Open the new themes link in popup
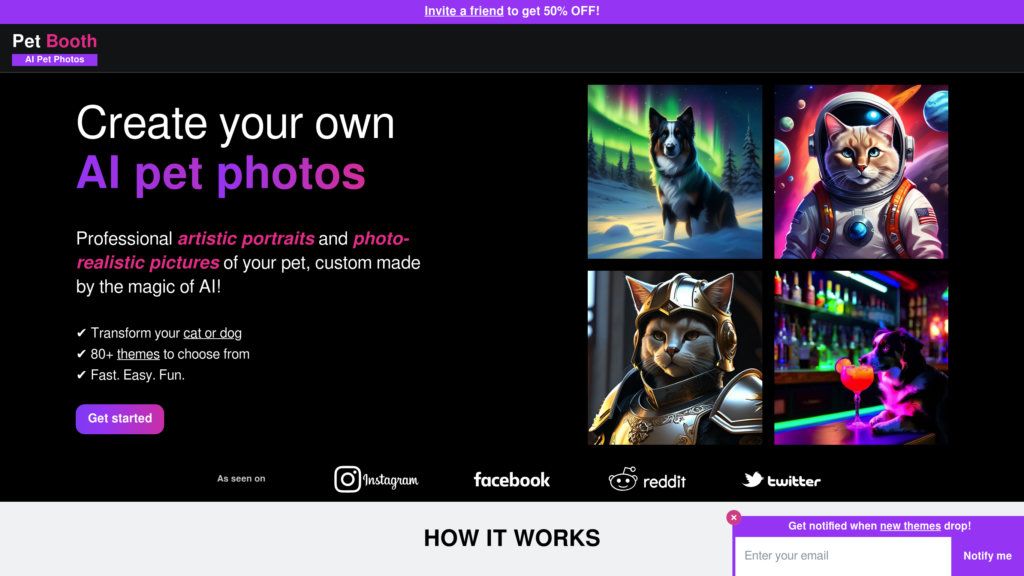This screenshot has width=1024, height=576. (910, 526)
